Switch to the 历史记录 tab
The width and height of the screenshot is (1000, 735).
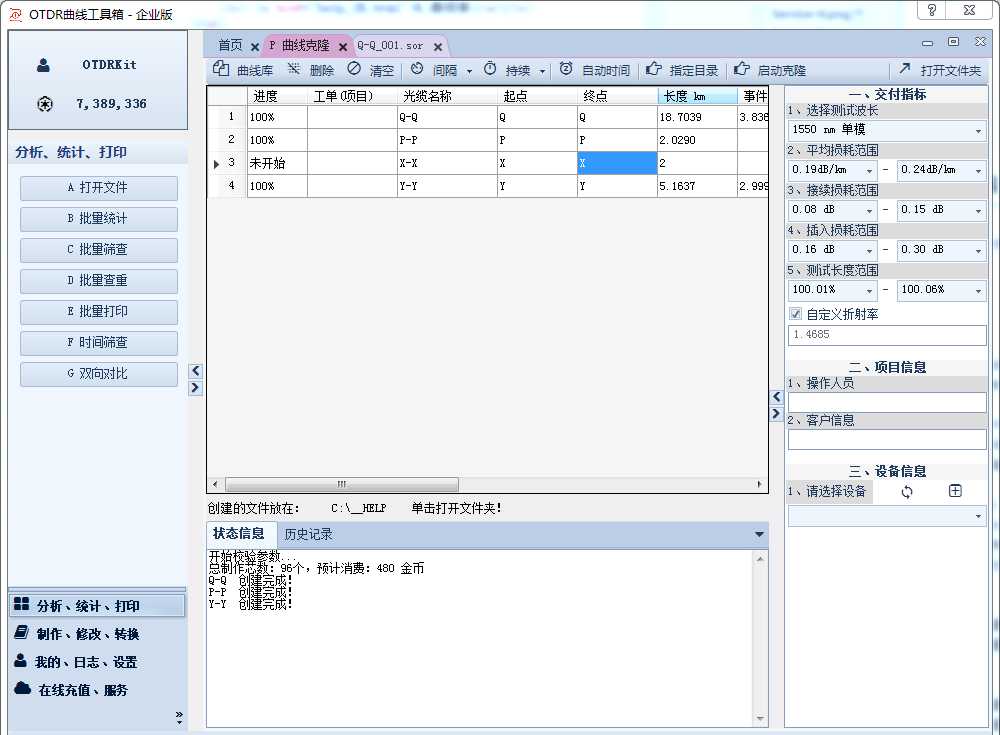click(x=308, y=535)
